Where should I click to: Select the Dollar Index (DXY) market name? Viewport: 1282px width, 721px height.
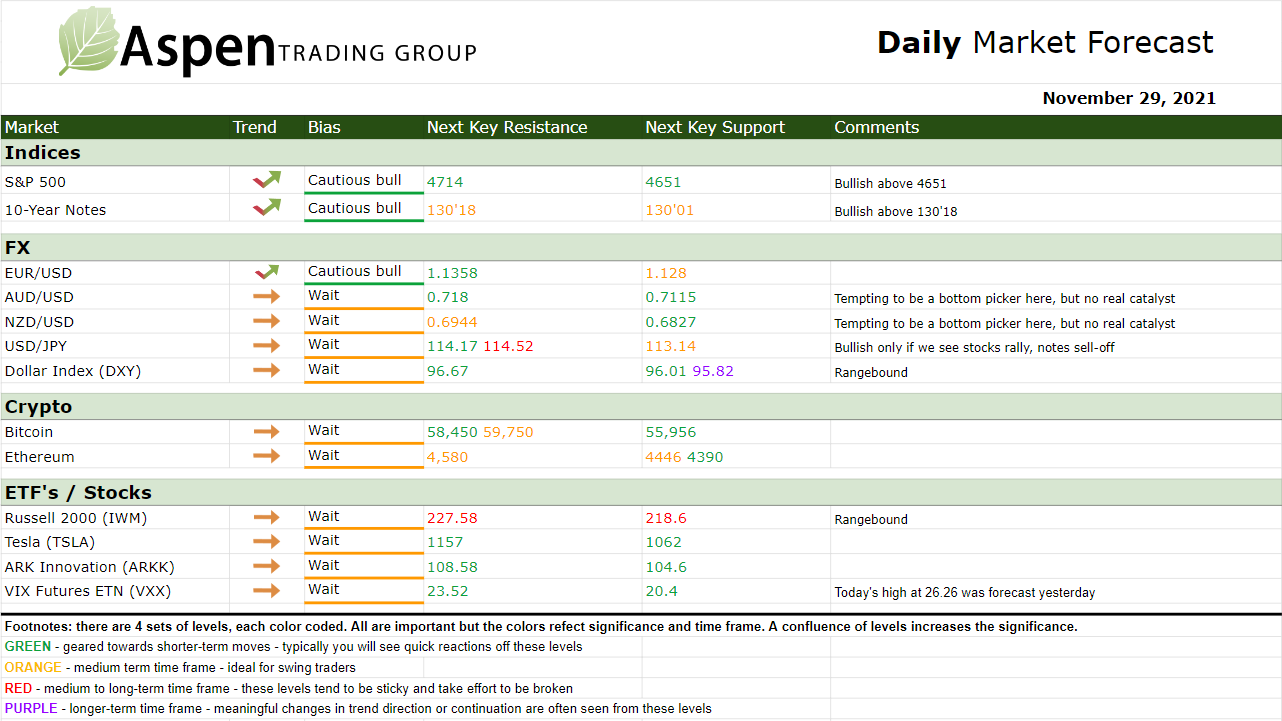point(73,371)
